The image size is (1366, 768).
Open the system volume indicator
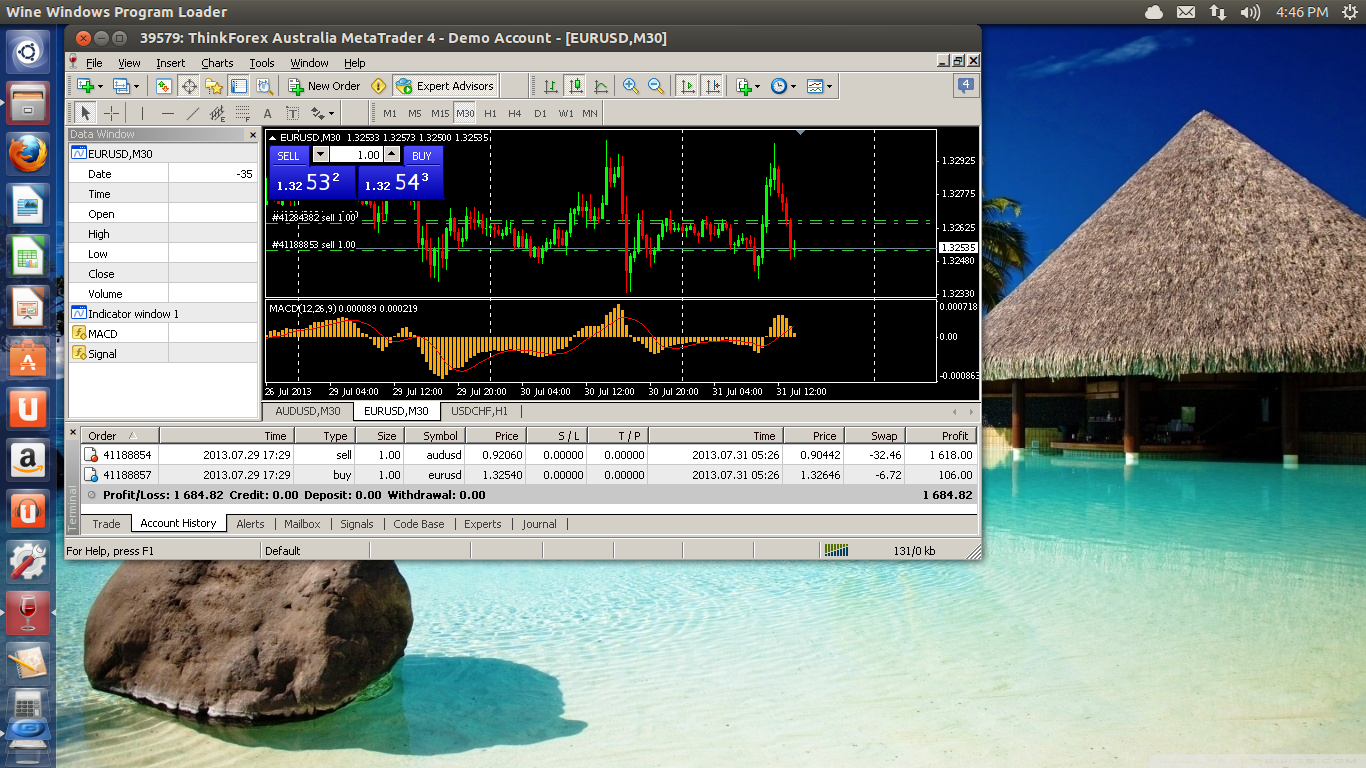coord(1250,12)
